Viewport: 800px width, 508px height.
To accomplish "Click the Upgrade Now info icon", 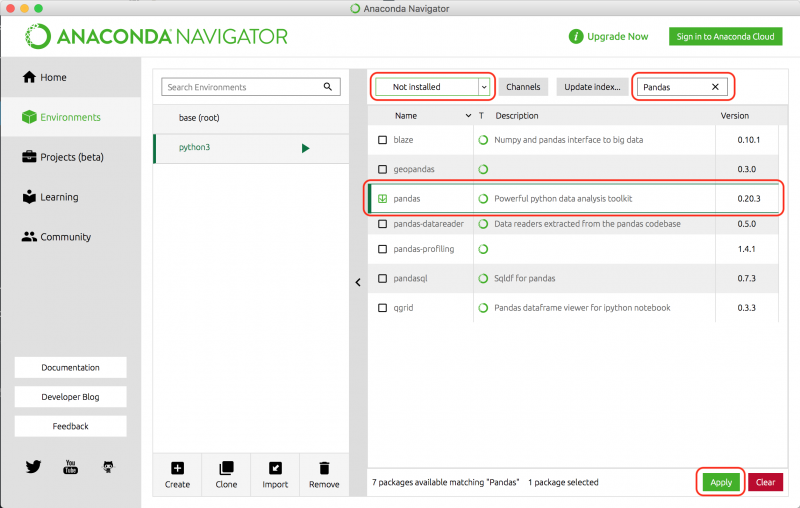I will 576,37.
